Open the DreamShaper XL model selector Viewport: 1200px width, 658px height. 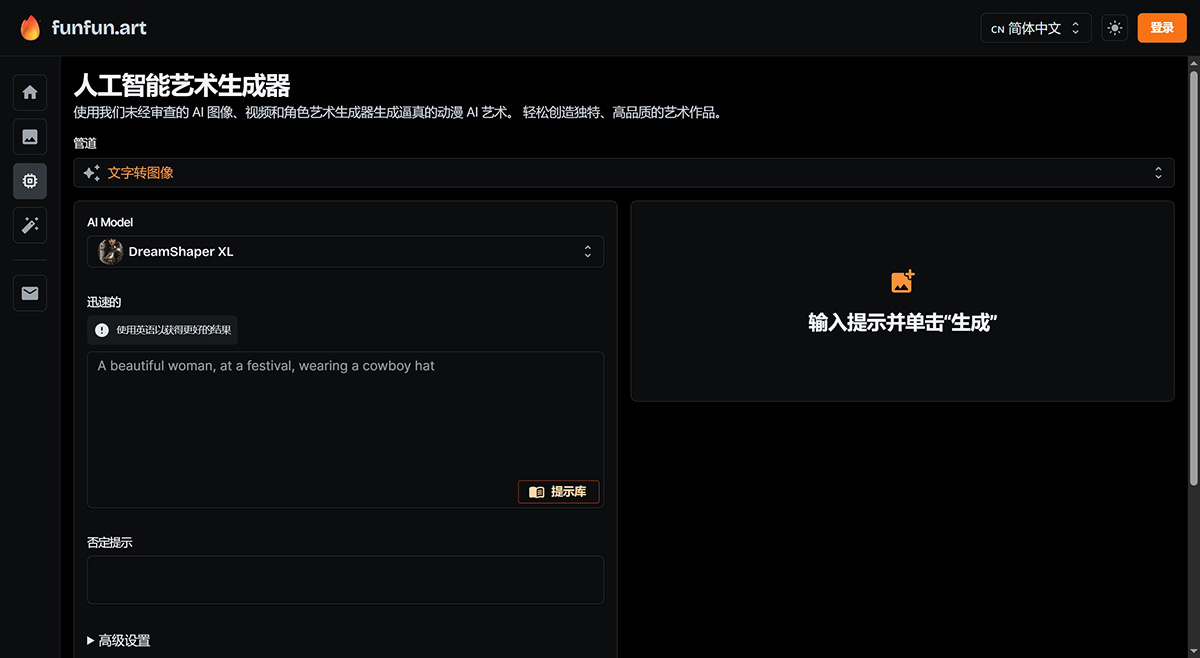pos(345,252)
